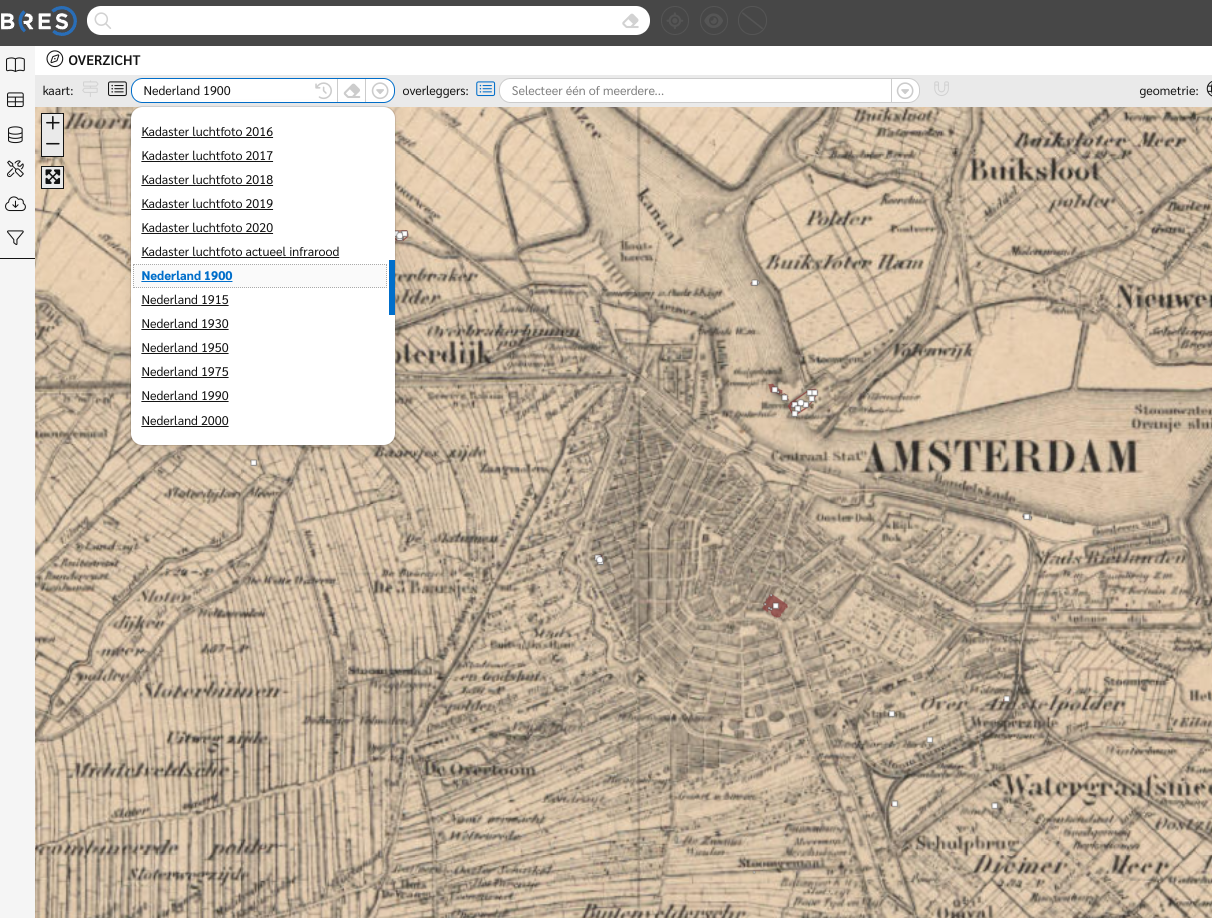
Task: Select Nederland 1930 map
Action: coord(185,324)
